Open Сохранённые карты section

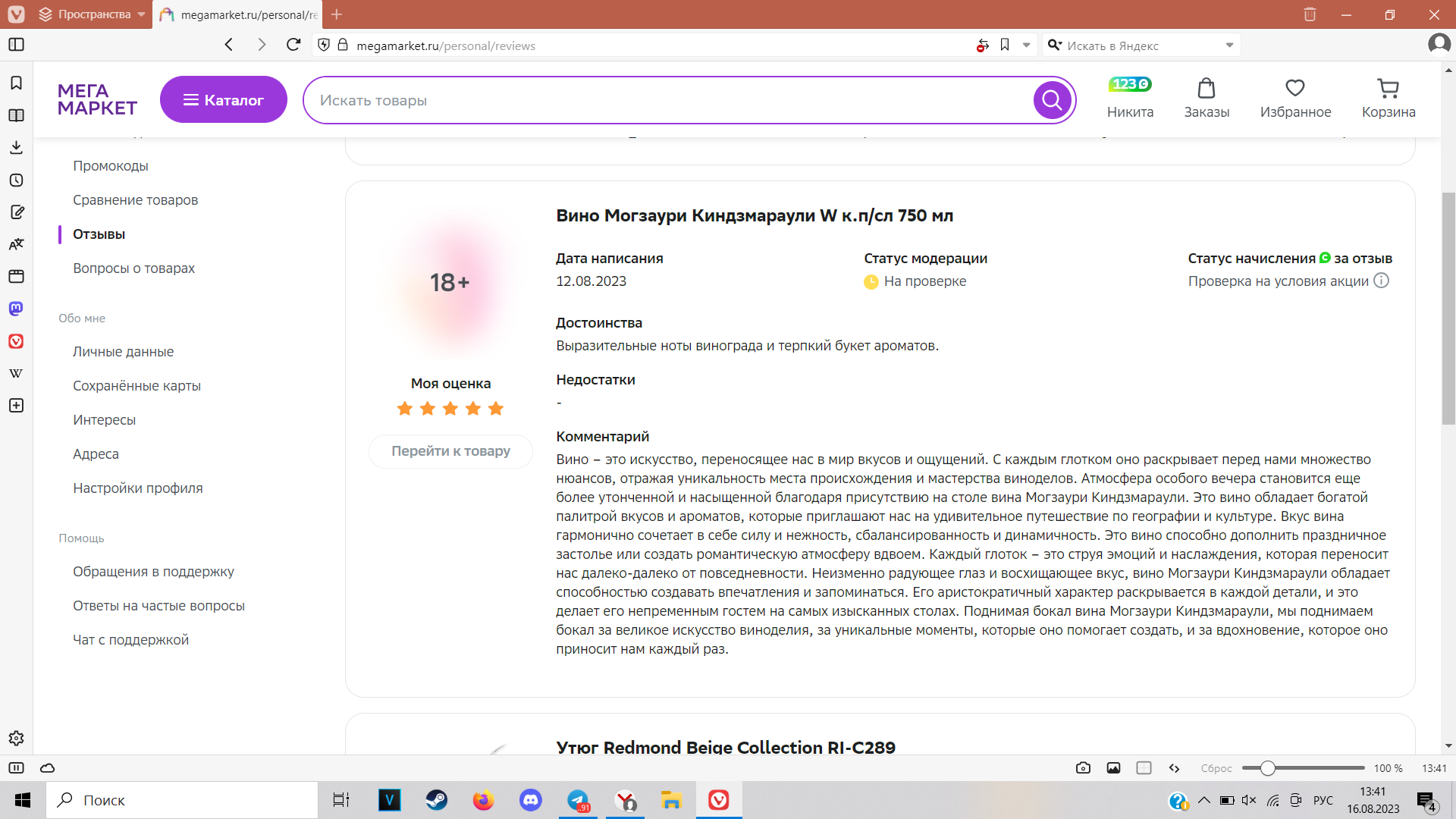click(137, 386)
